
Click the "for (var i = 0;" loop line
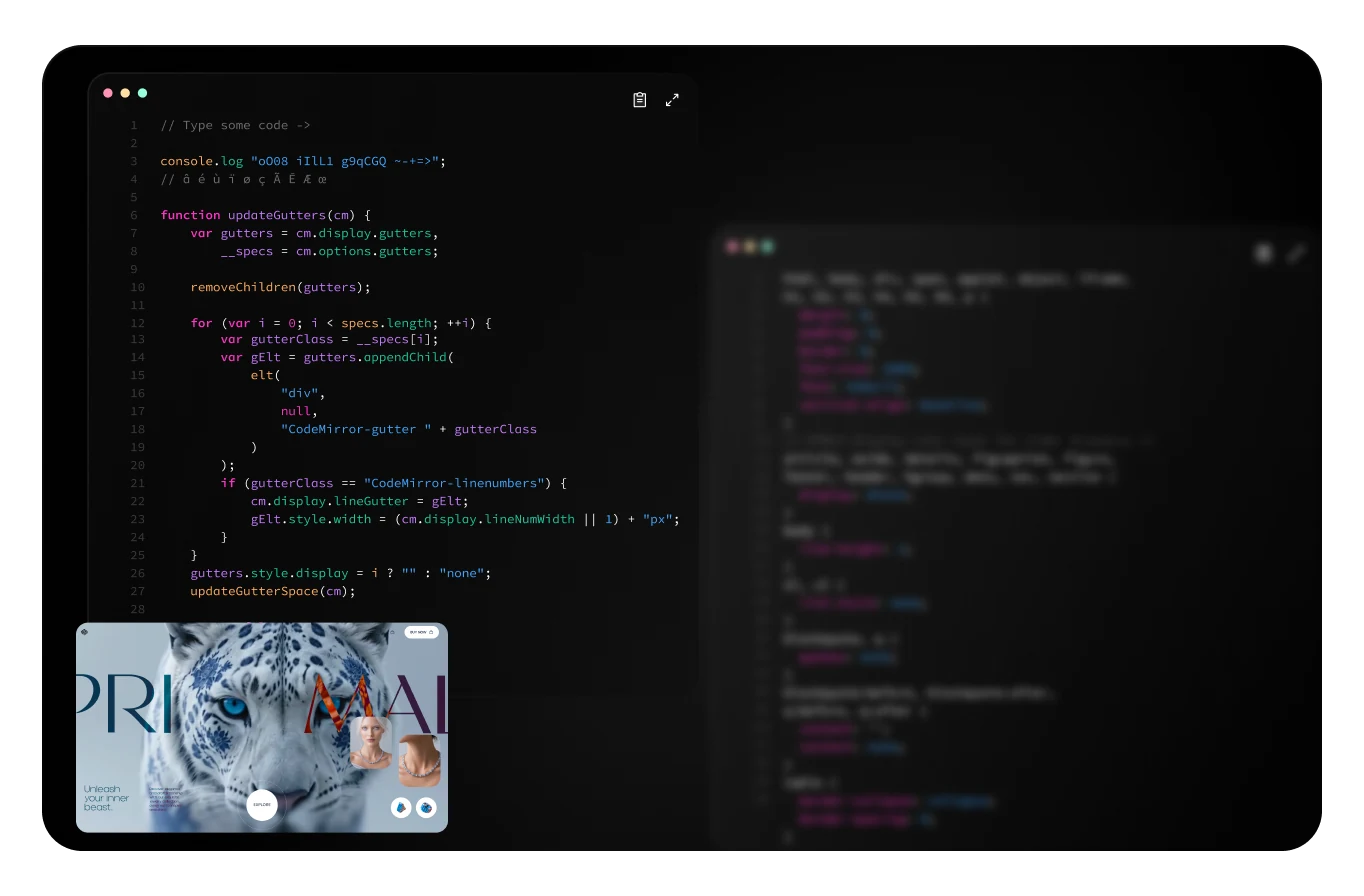341,323
